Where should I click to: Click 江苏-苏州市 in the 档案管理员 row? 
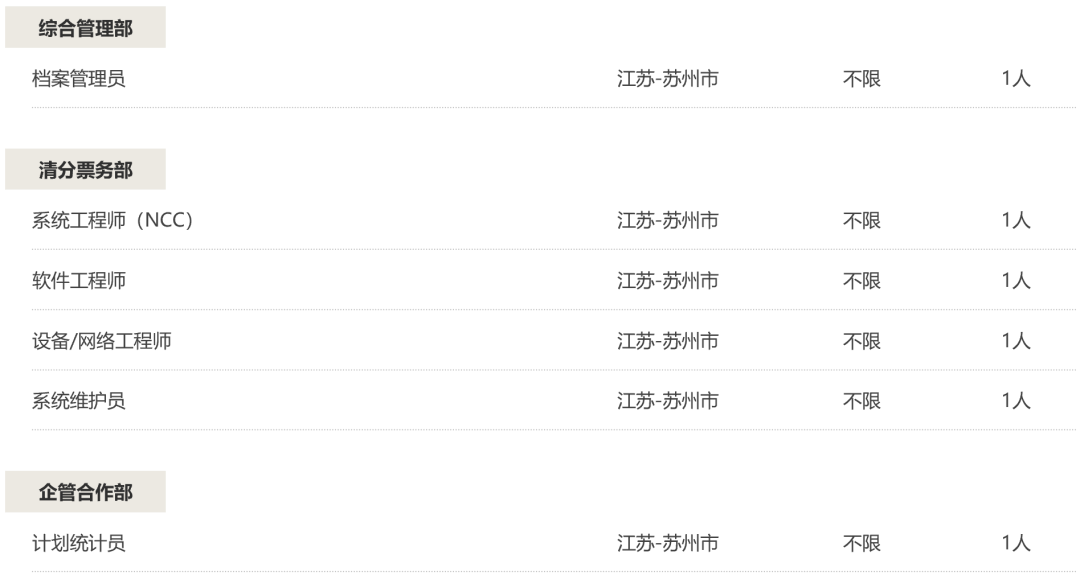coord(667,80)
